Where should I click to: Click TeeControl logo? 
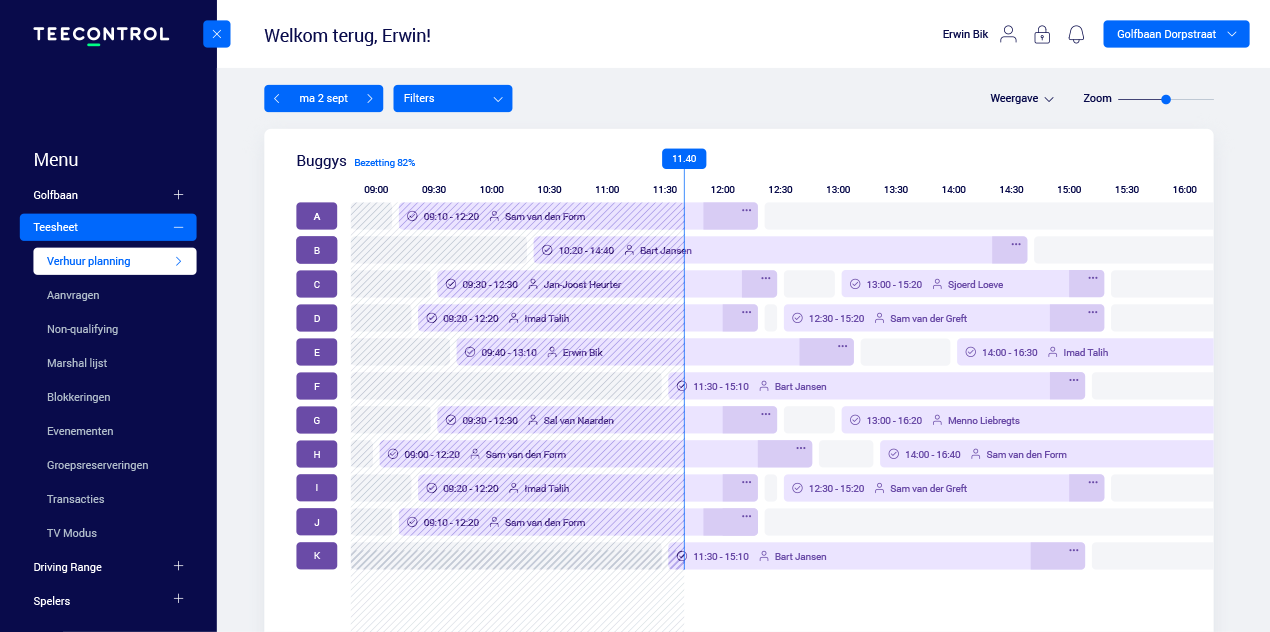coord(101,35)
